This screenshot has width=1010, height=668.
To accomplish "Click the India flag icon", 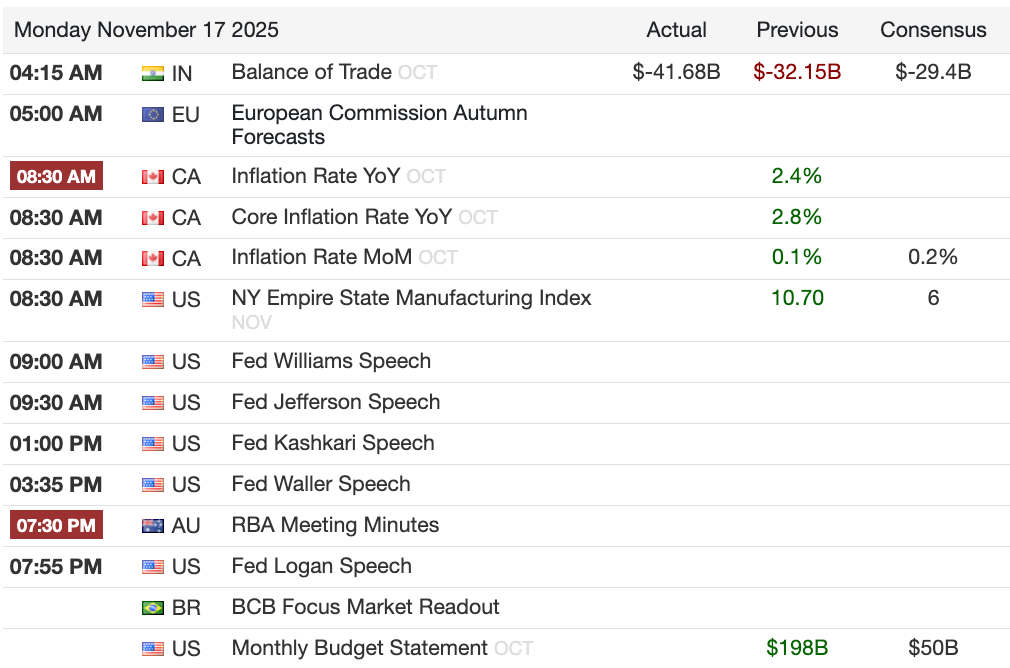I will pyautogui.click(x=152, y=73).
